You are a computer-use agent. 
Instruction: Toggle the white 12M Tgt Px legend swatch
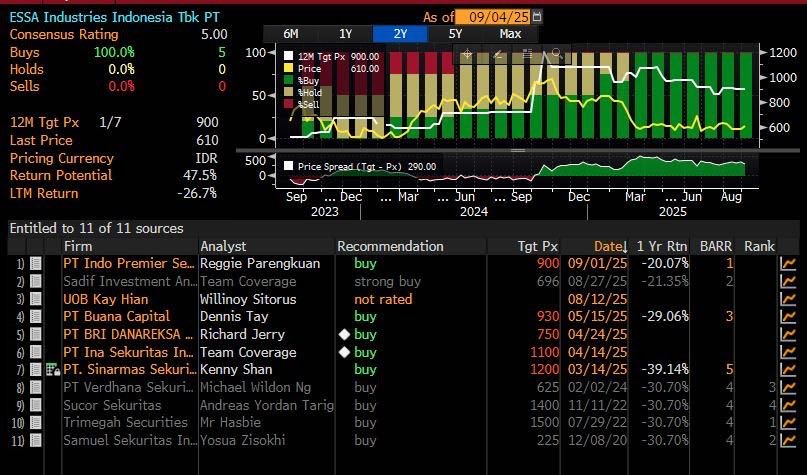pos(288,56)
